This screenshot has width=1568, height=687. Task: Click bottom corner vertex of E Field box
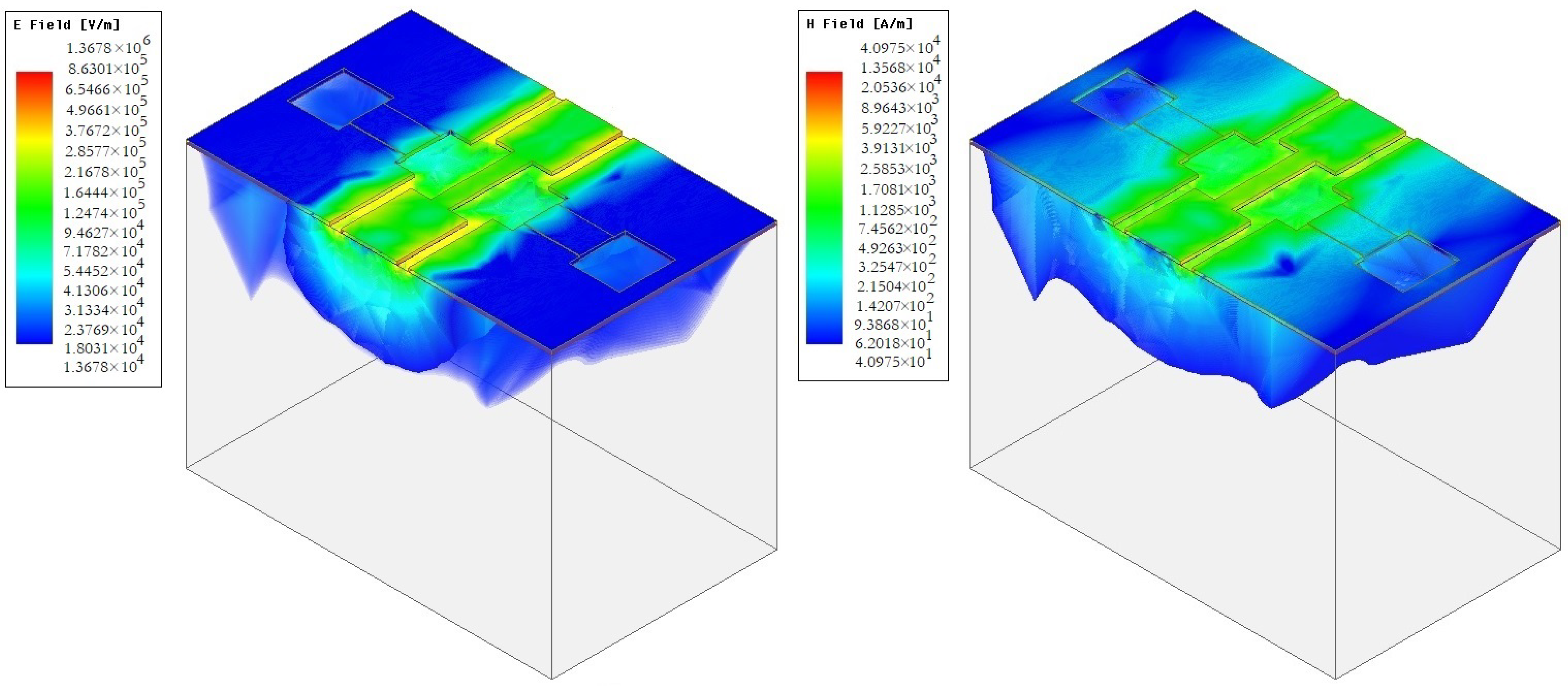tap(552, 678)
